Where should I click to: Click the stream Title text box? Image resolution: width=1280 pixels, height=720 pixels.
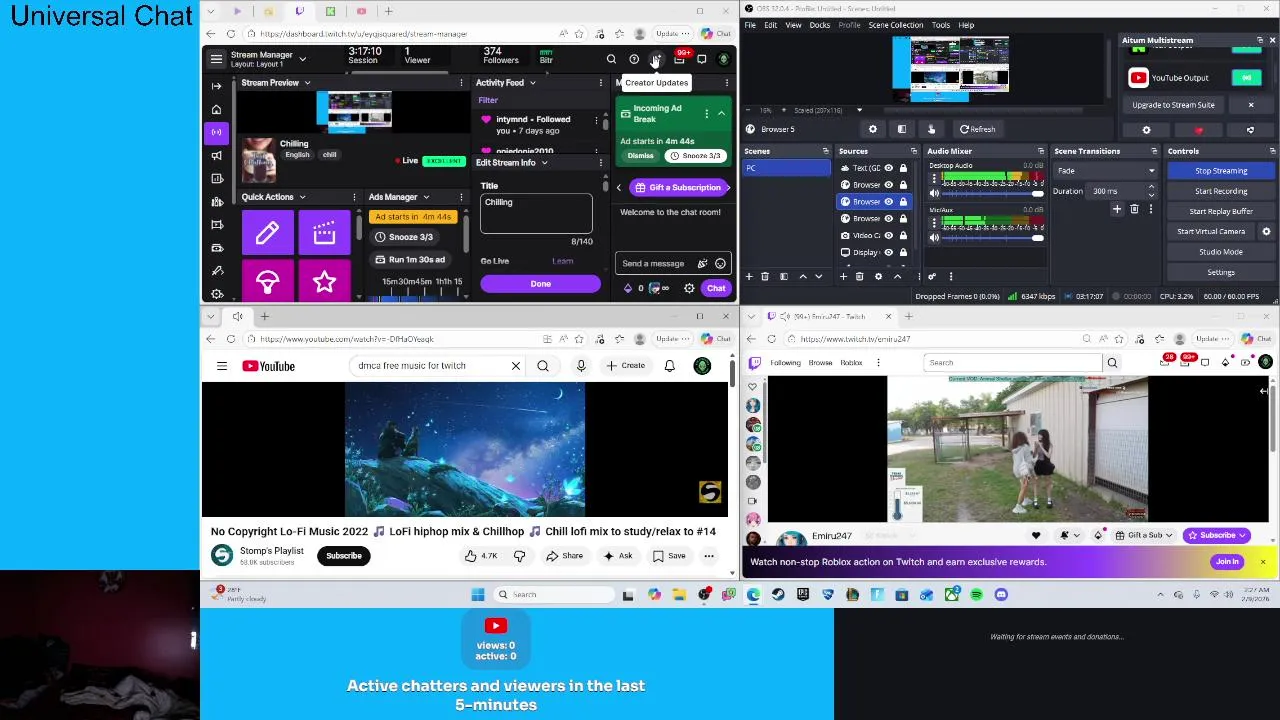pyautogui.click(x=536, y=214)
